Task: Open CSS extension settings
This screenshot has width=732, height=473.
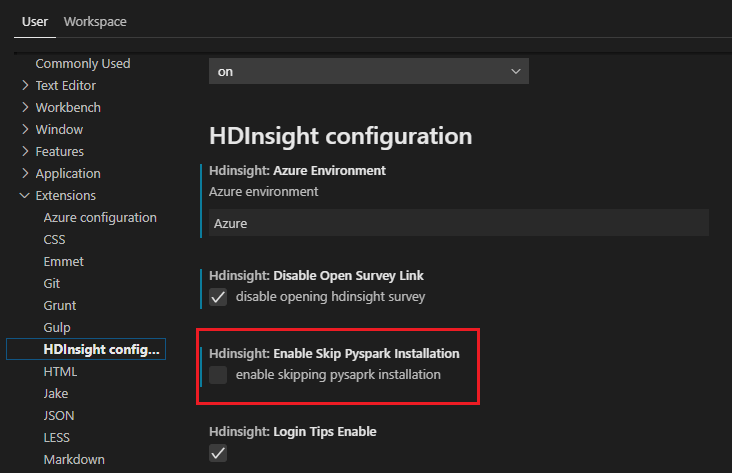Action: point(54,240)
